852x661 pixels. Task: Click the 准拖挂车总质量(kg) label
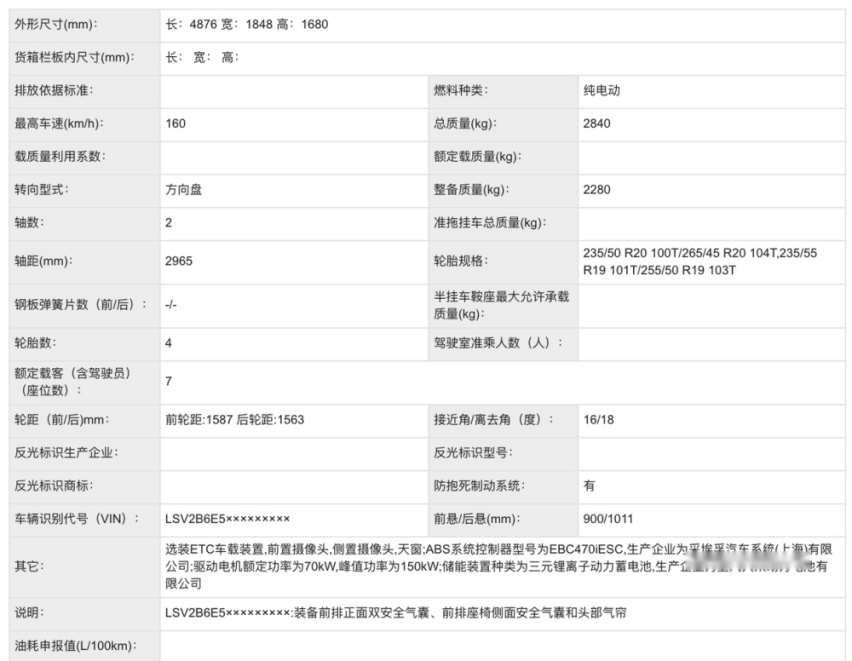pyautogui.click(x=490, y=223)
